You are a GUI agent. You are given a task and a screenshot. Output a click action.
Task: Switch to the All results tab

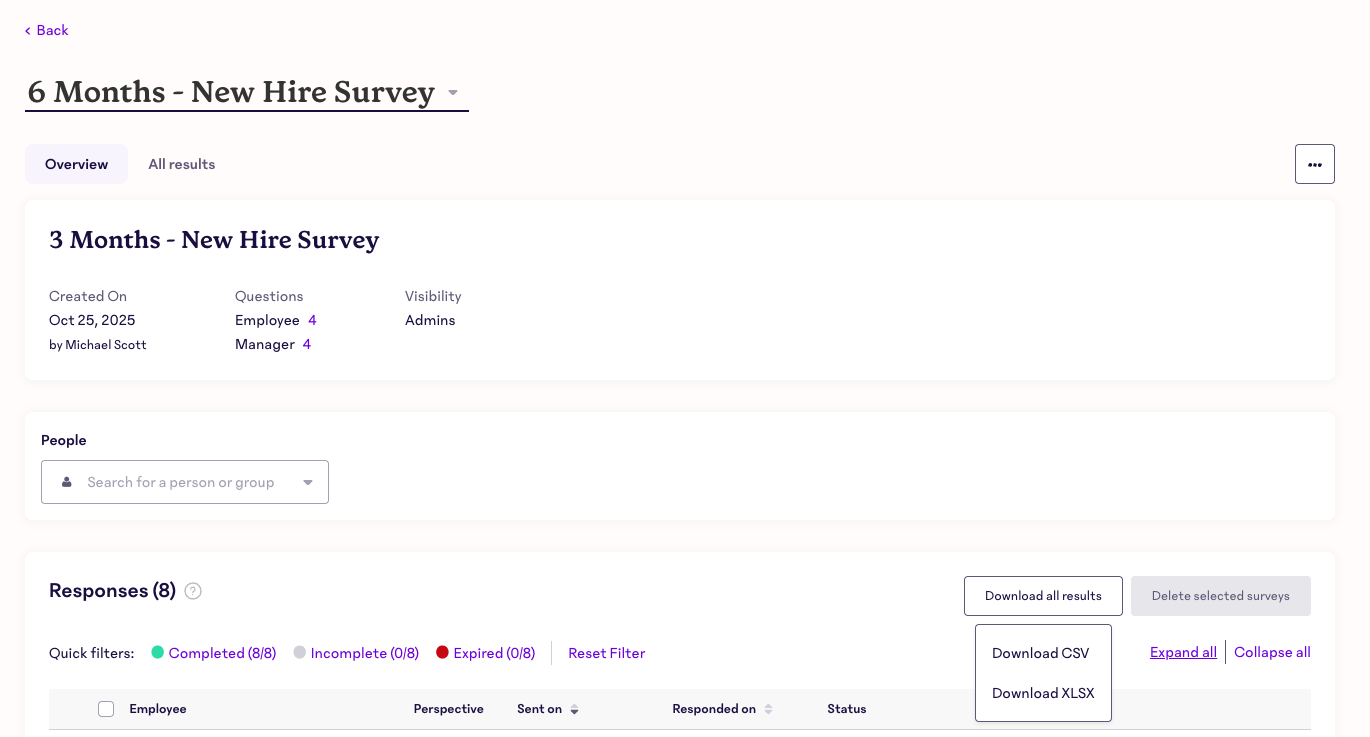coord(181,164)
